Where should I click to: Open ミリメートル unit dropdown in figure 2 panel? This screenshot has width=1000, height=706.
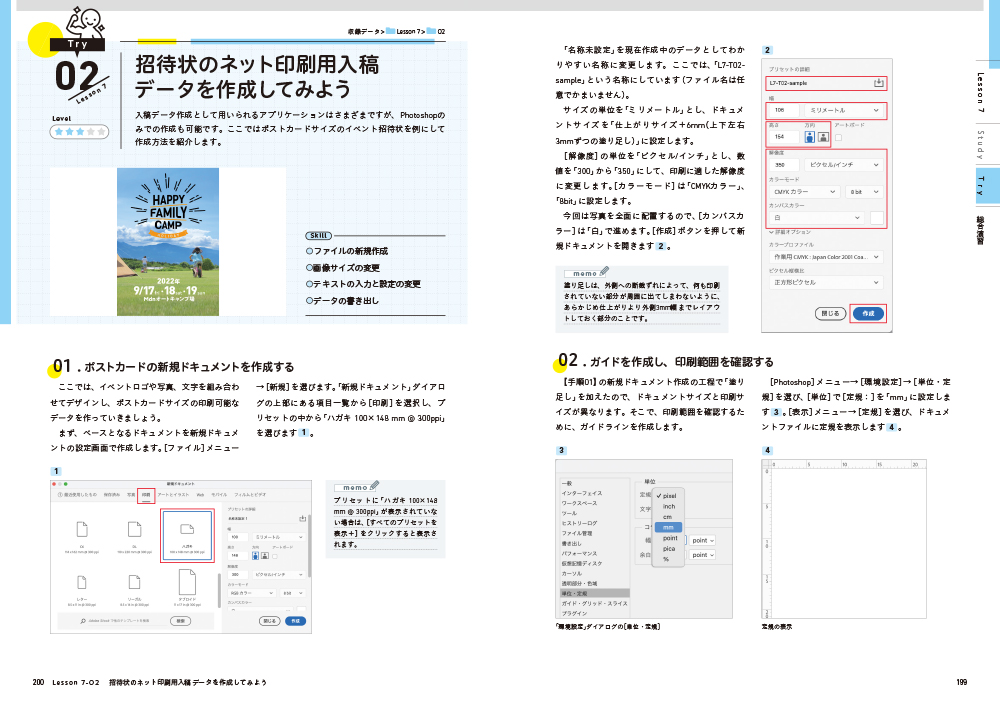[844, 110]
